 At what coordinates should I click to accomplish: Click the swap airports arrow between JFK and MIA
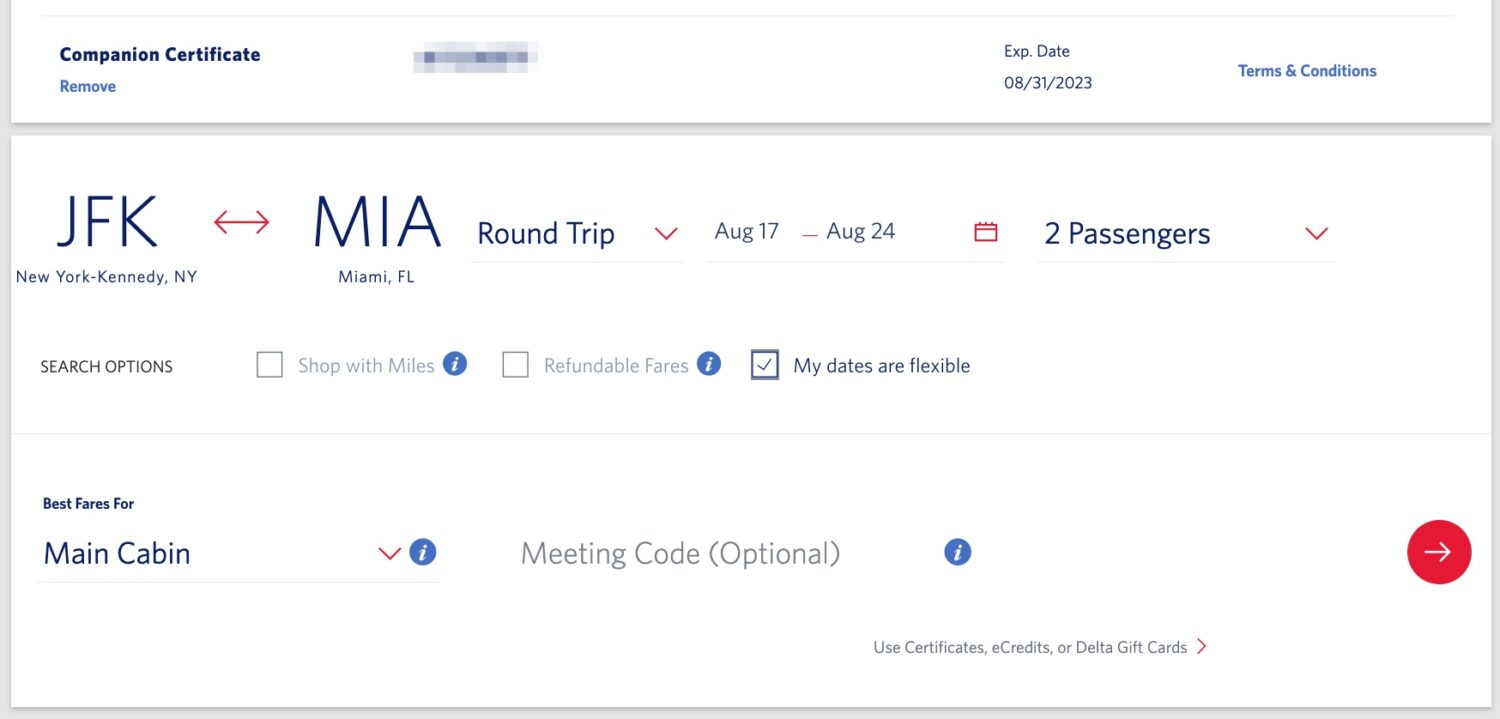pos(240,222)
